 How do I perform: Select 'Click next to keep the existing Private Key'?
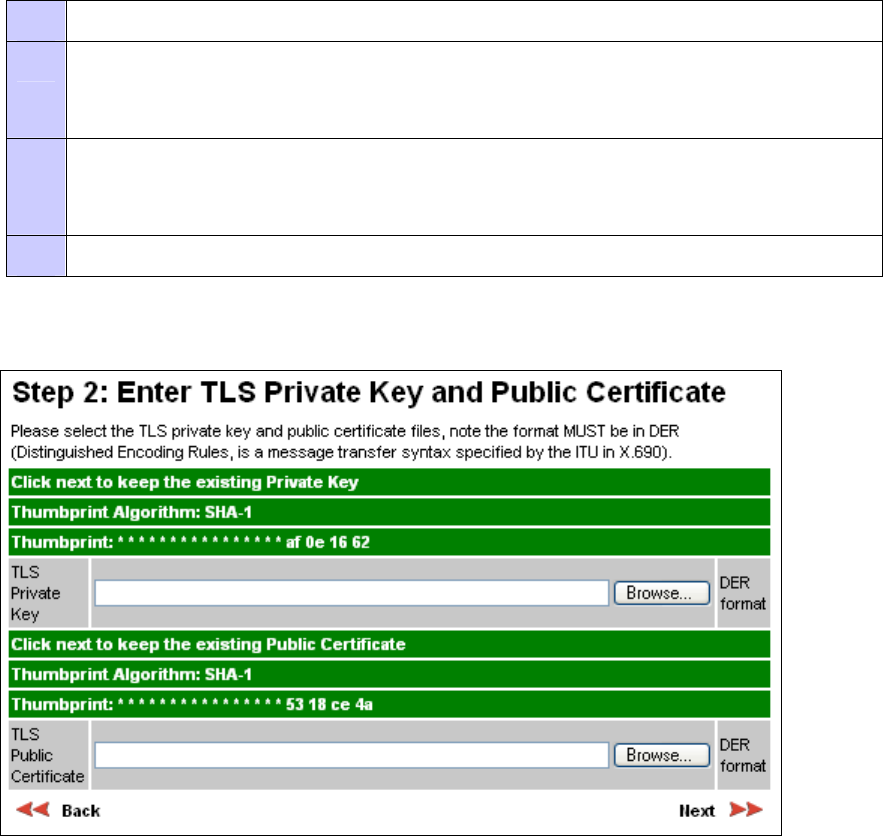389,482
